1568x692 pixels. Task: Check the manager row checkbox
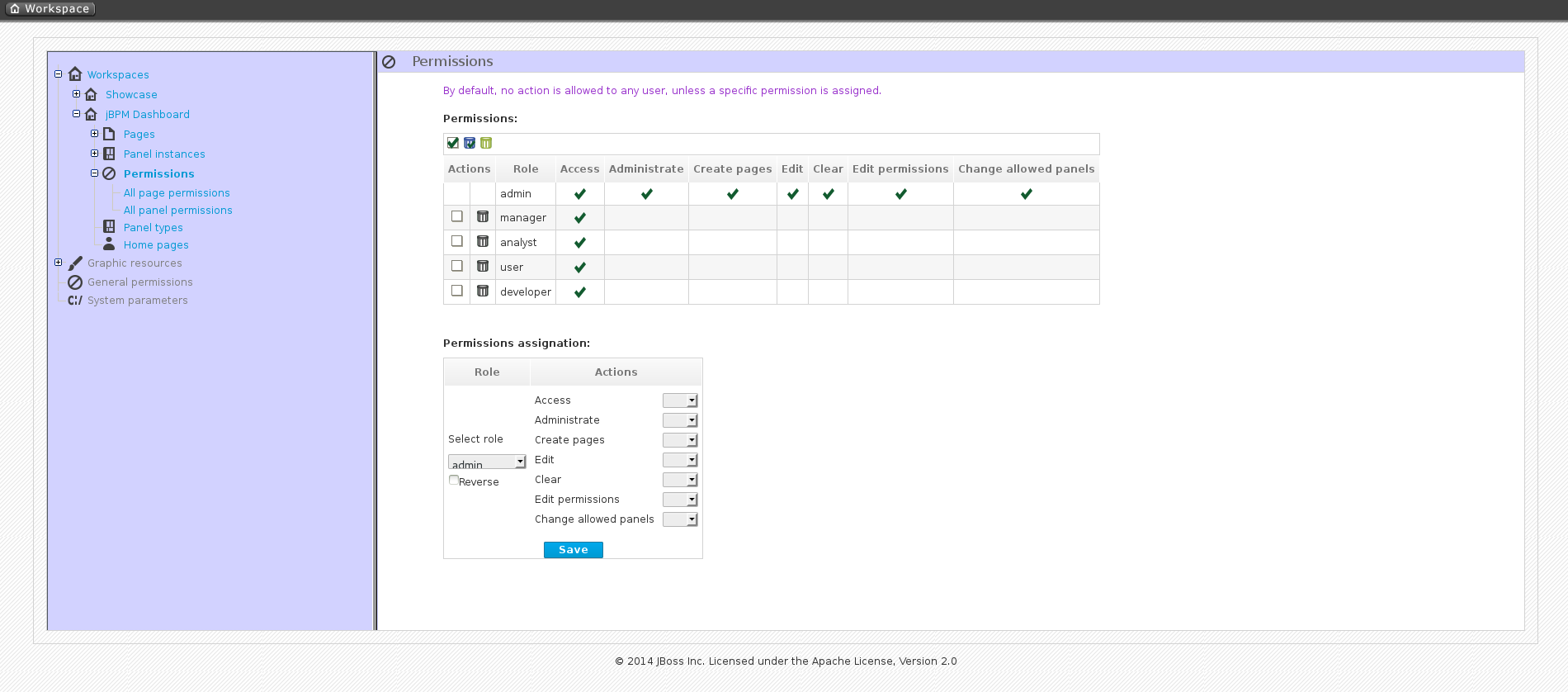coord(457,216)
